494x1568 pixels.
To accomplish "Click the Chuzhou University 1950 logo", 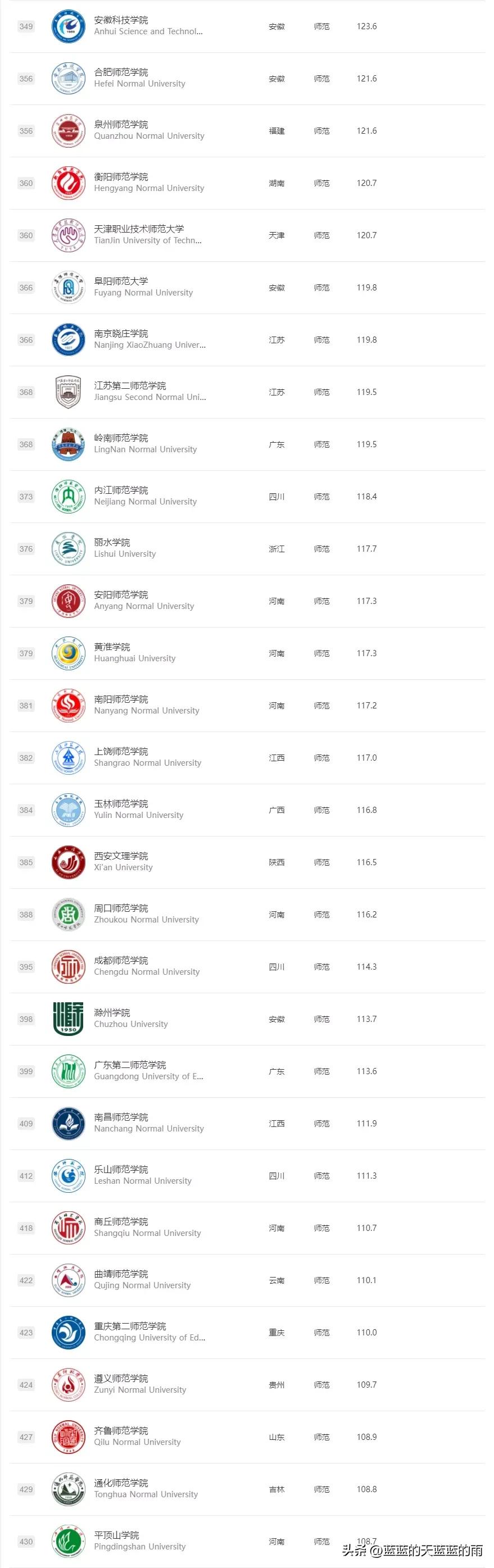I will pos(68,1019).
